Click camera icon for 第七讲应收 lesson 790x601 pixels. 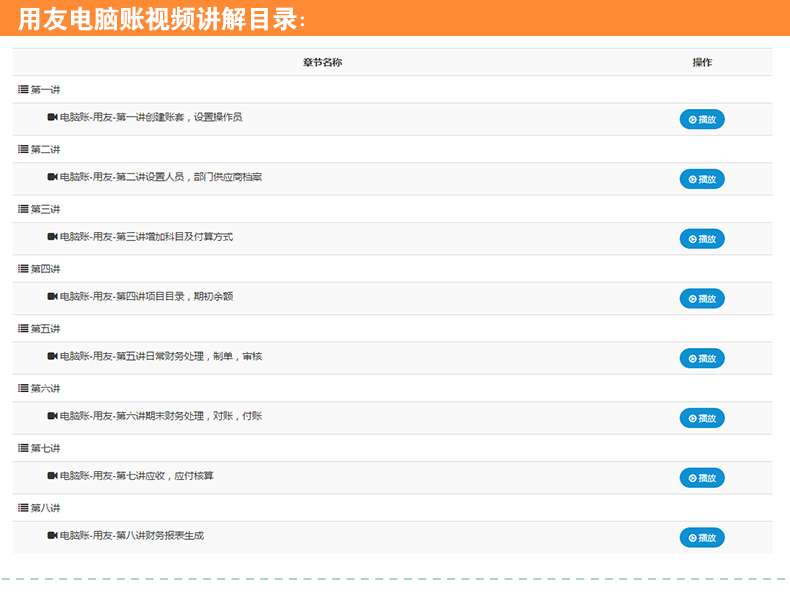coord(52,476)
